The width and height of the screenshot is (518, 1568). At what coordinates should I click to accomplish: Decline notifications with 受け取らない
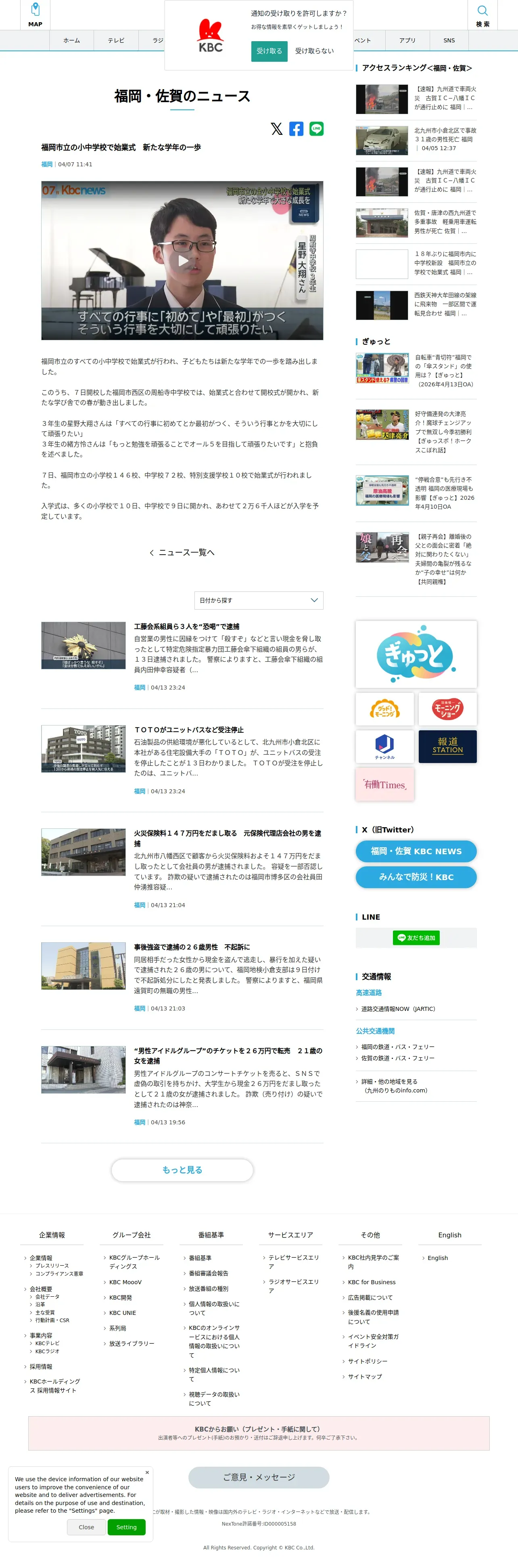[x=314, y=51]
